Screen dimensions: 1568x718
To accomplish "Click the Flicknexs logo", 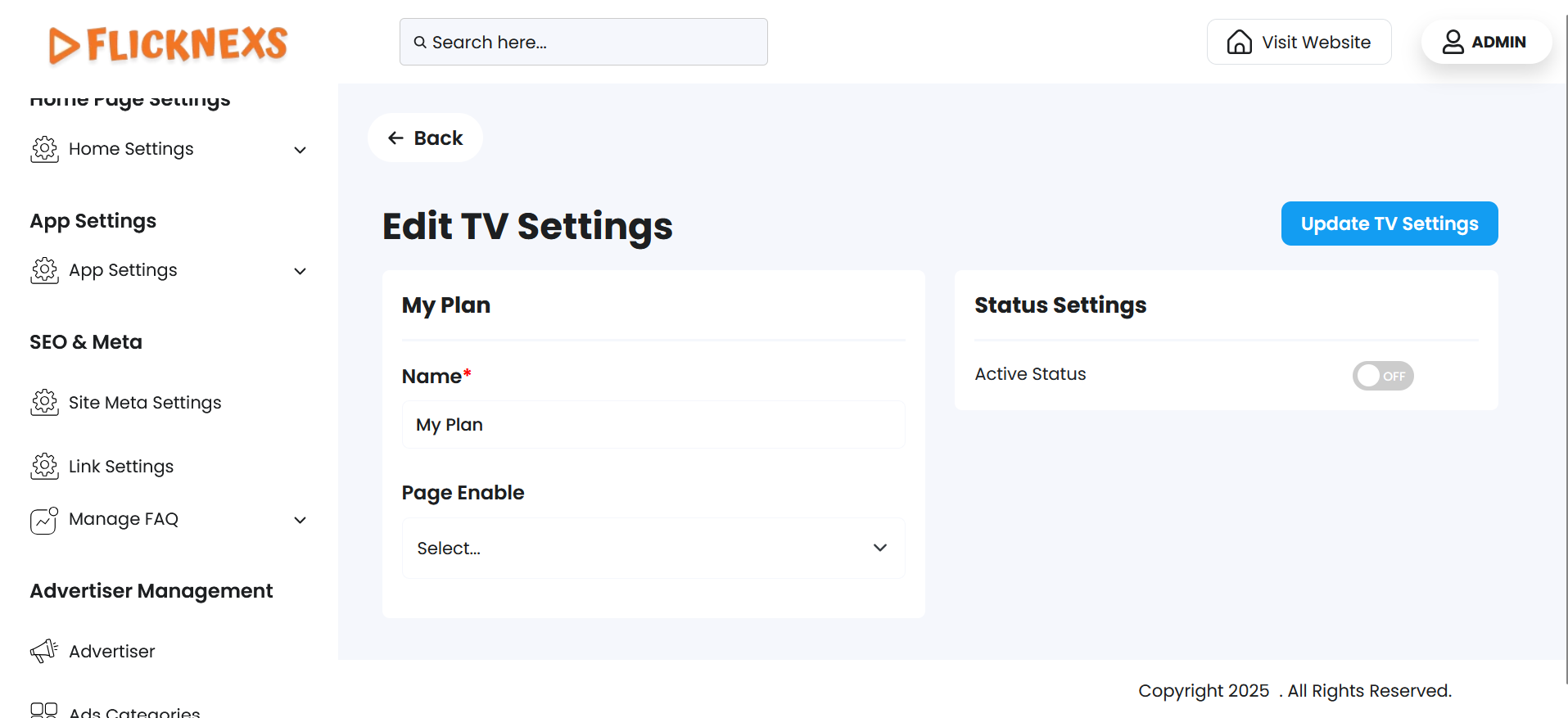I will [168, 44].
